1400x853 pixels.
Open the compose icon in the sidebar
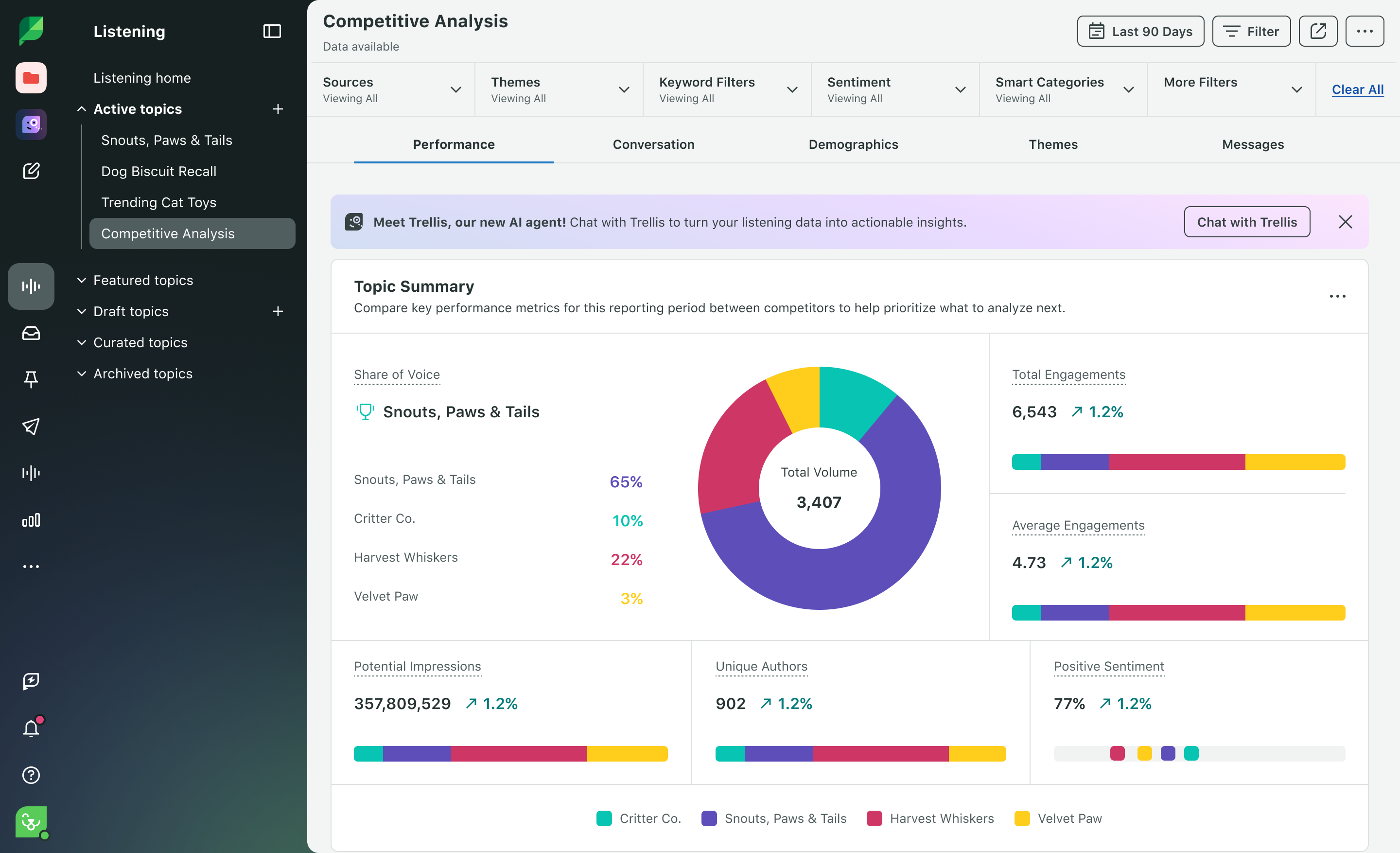pos(31,171)
